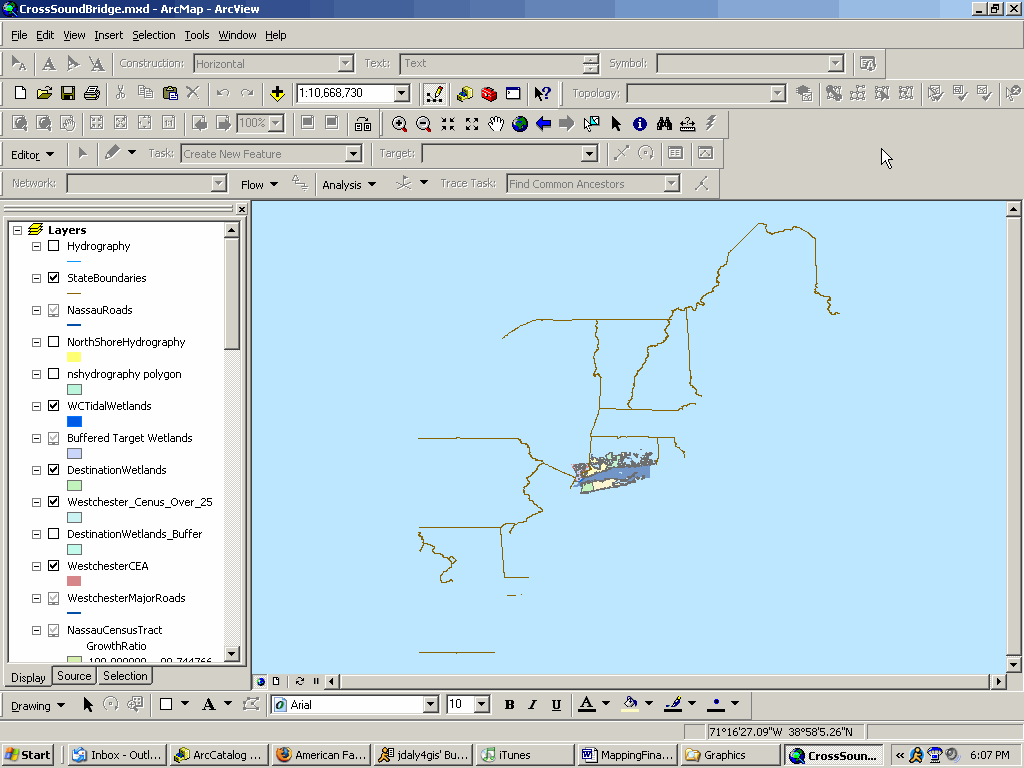This screenshot has height=768, width=1024.
Task: Click the Full Extent globe icon
Action: pyautogui.click(x=520, y=124)
